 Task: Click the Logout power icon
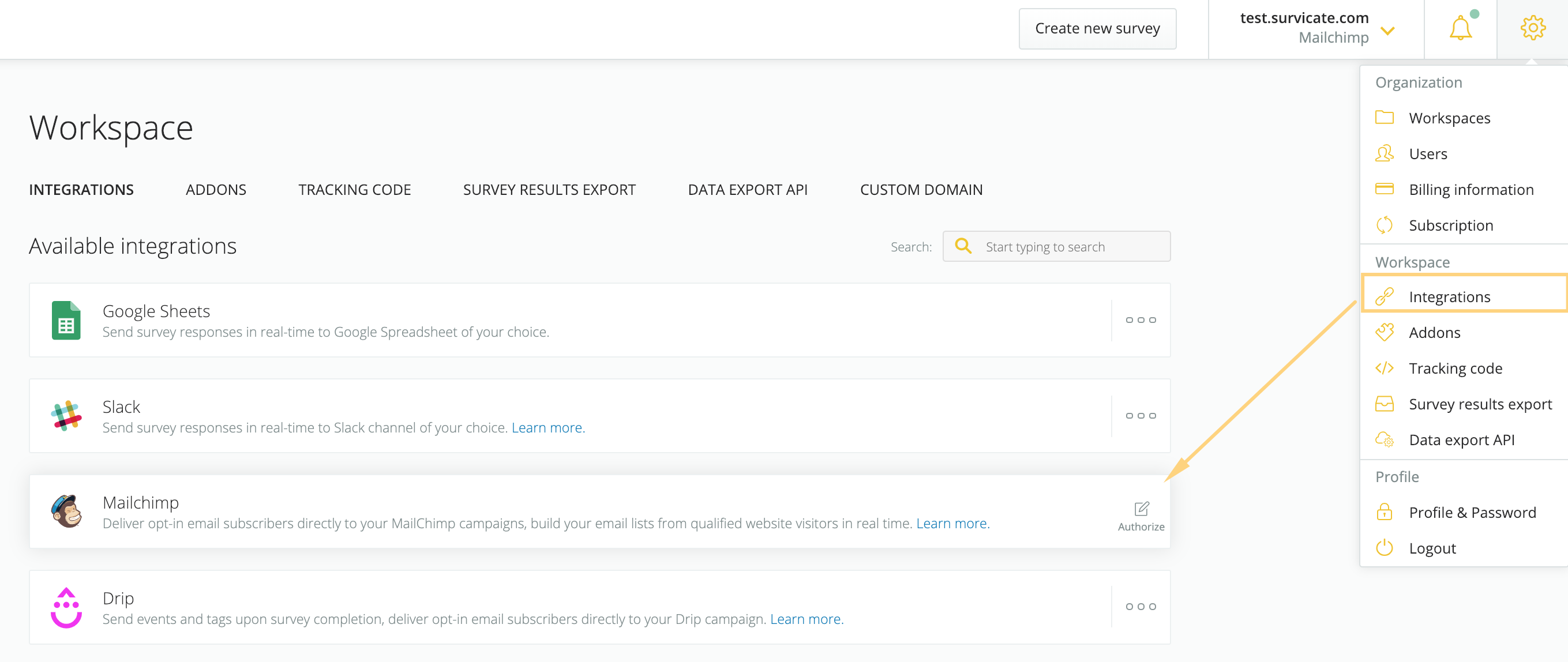[1383, 547]
